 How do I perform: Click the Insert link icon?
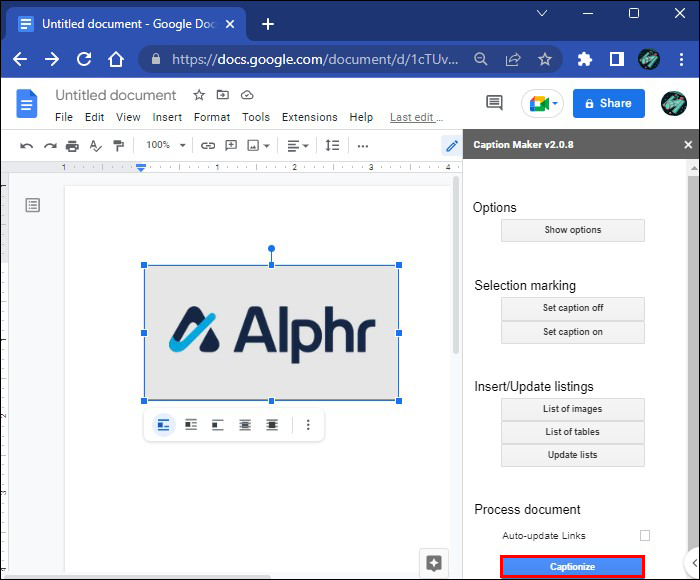[208, 146]
